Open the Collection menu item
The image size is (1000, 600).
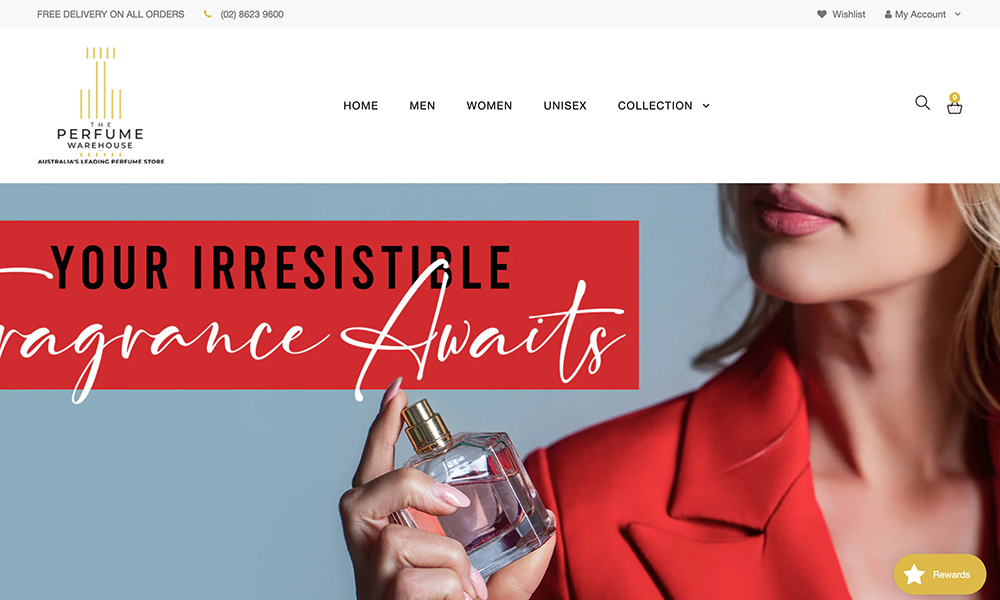[655, 106]
